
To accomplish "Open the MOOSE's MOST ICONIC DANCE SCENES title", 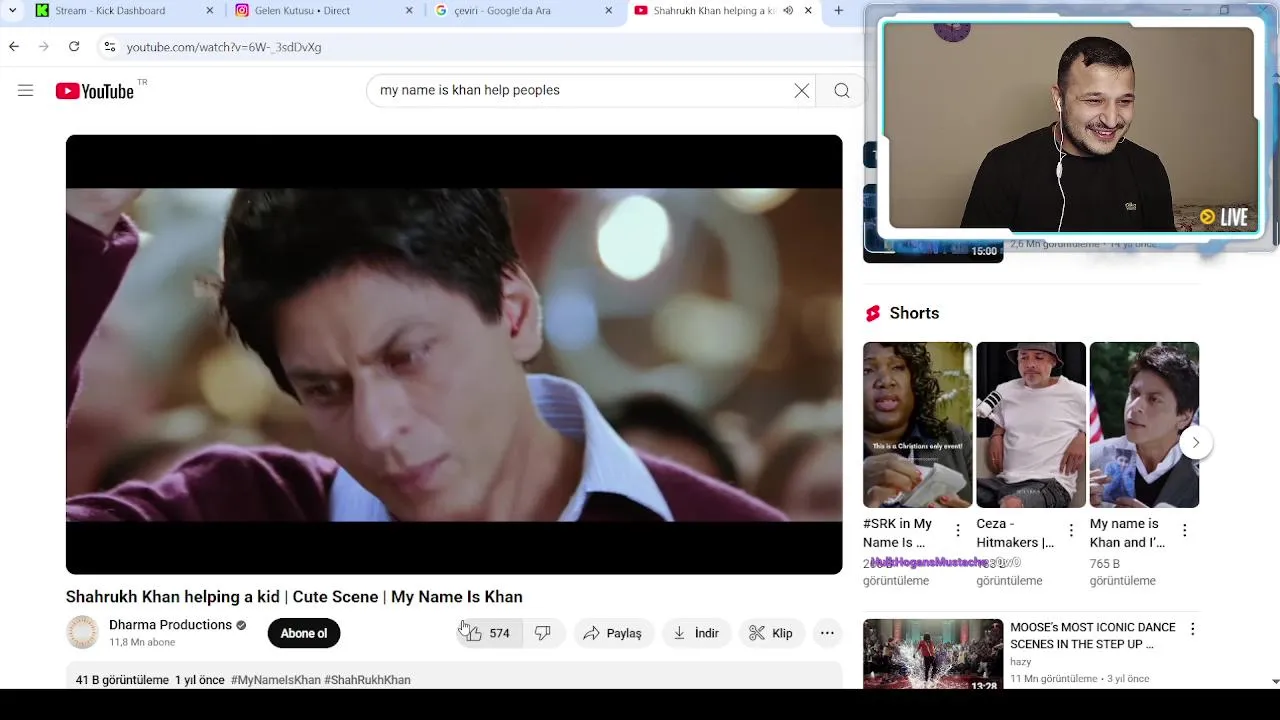I will tap(1093, 636).
